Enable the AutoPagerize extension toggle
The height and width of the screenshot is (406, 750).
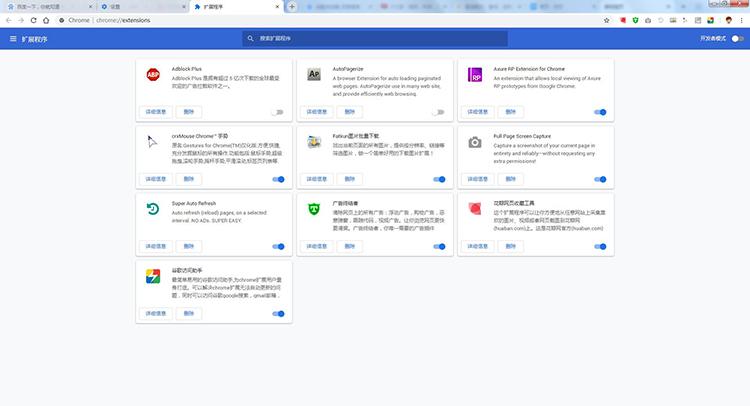[439, 112]
